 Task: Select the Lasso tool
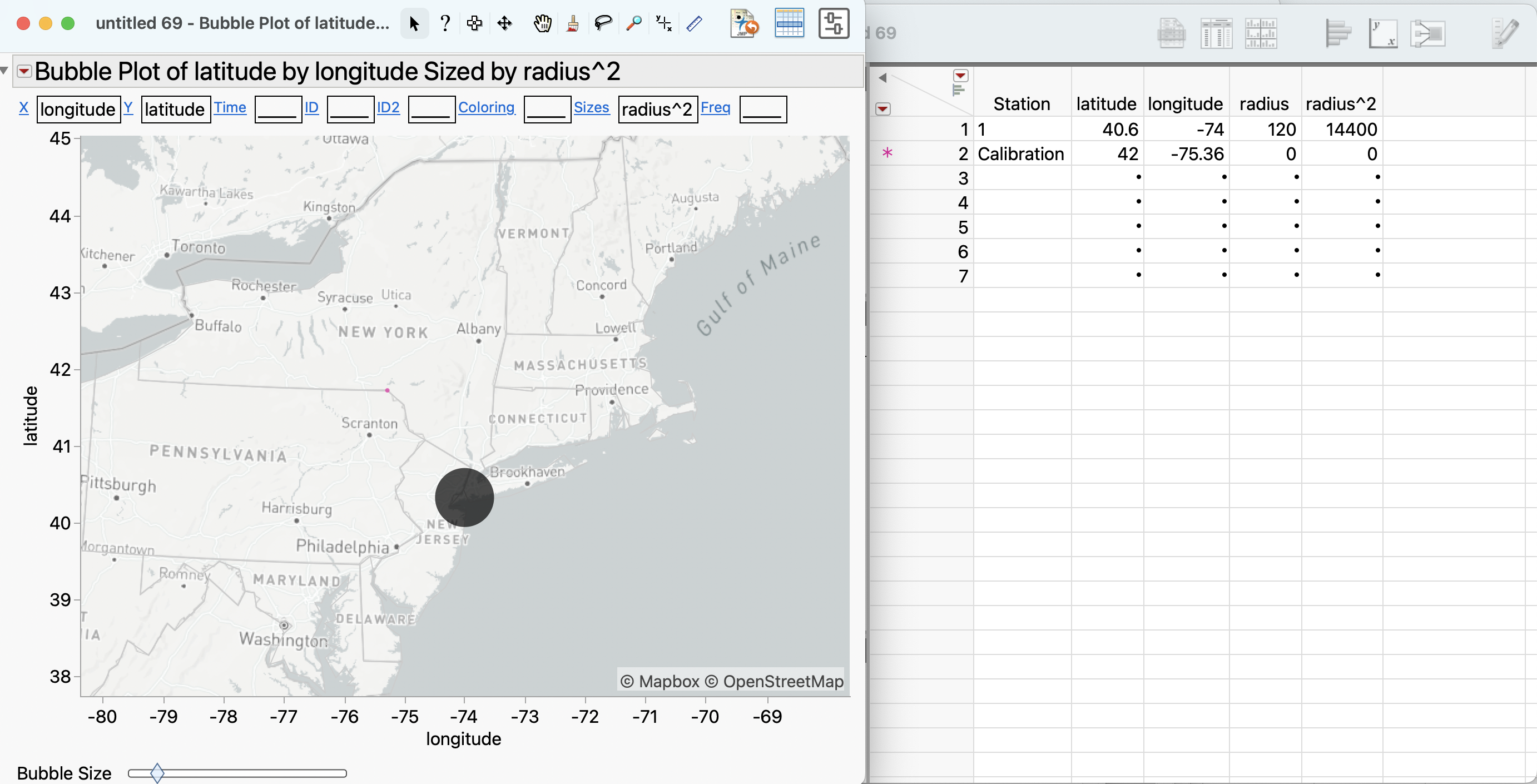pyautogui.click(x=603, y=23)
